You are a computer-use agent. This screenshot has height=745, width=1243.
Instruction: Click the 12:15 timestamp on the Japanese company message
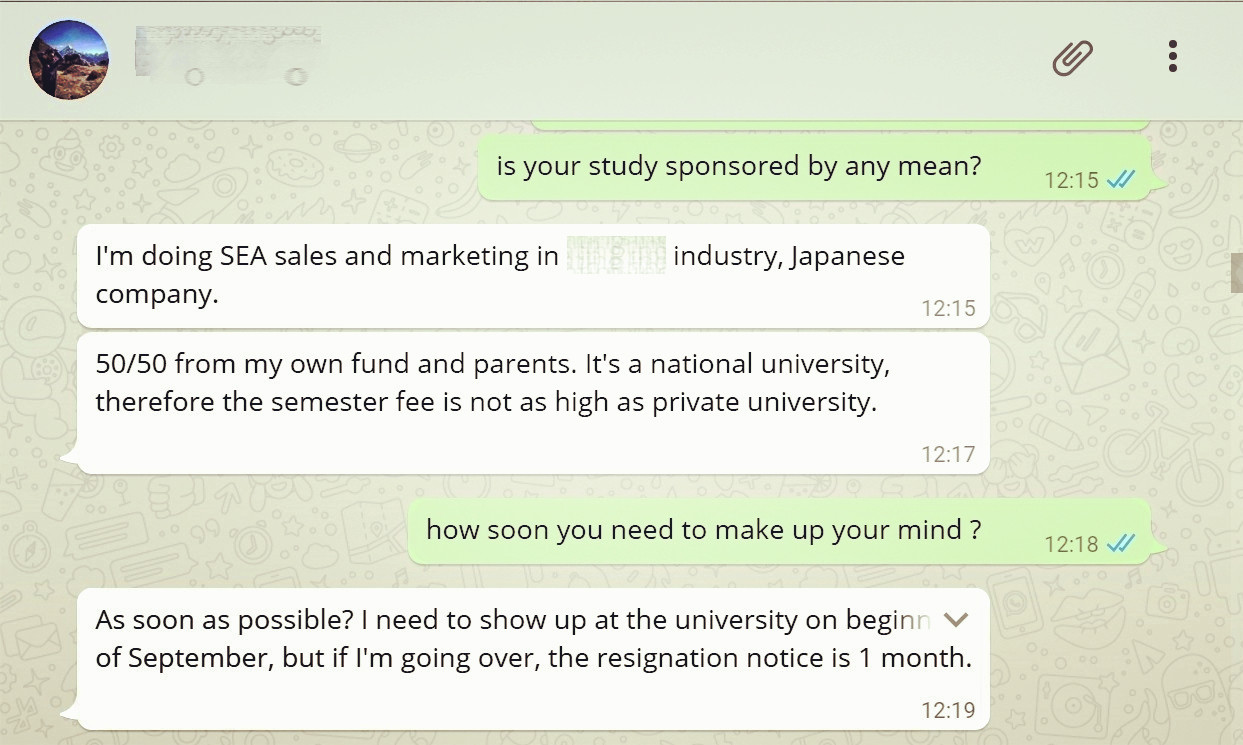pyautogui.click(x=947, y=309)
